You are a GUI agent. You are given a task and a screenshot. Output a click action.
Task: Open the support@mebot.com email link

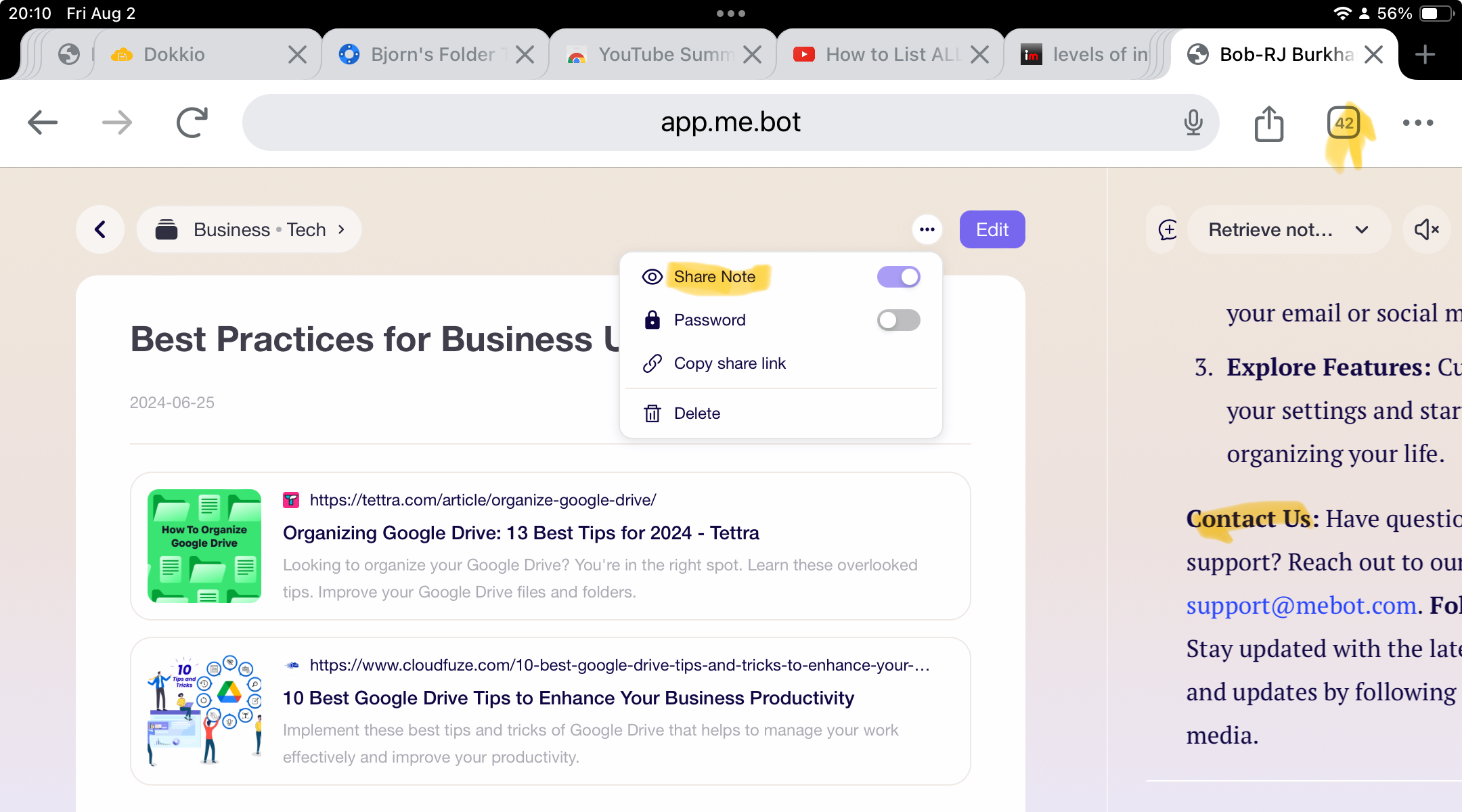tap(1301, 605)
